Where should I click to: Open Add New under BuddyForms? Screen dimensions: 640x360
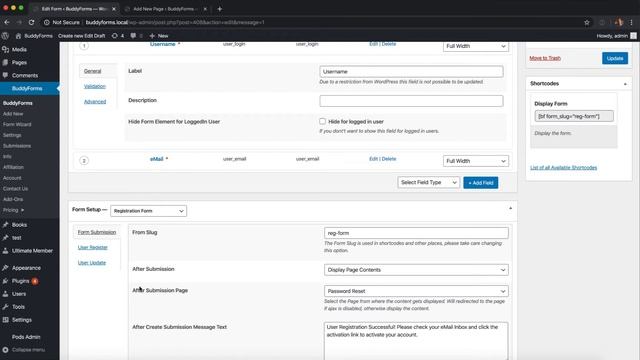[x=13, y=113]
